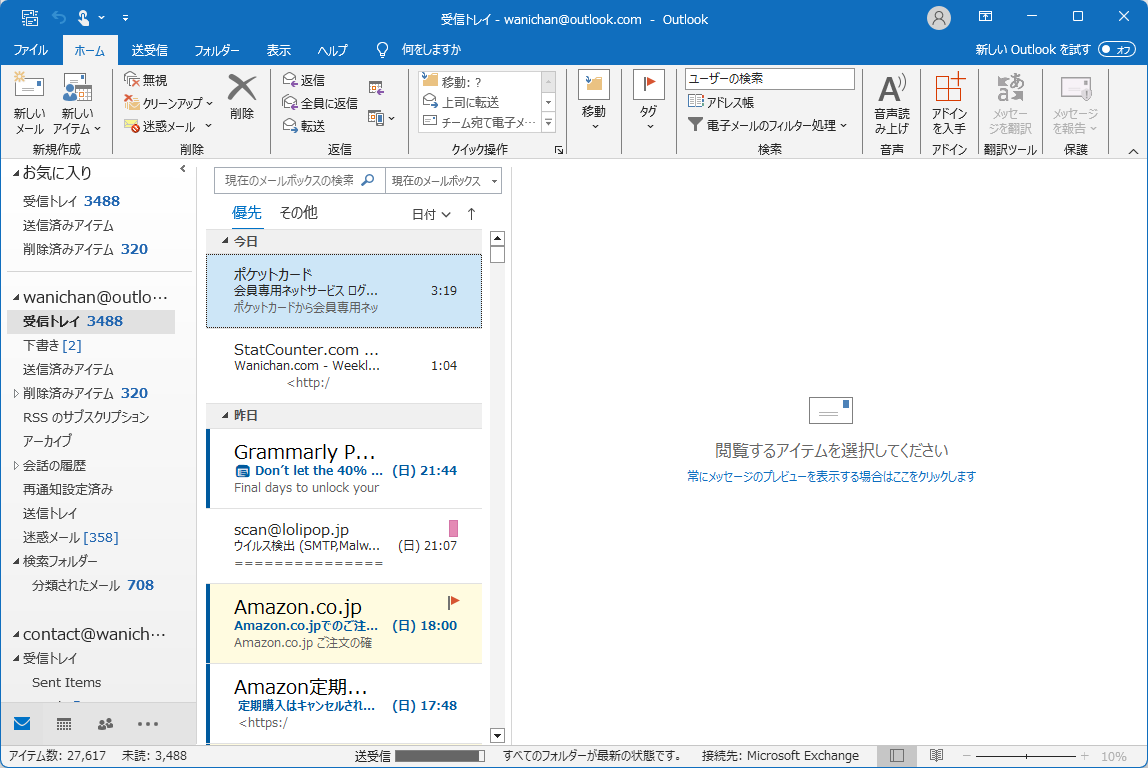Click the ユーザーの検索 input field
The width and height of the screenshot is (1148, 768).
click(769, 78)
